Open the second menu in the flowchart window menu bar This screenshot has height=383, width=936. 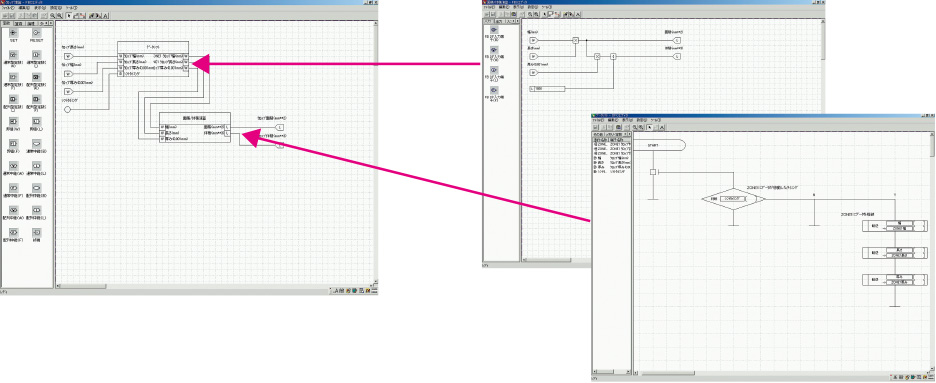pos(612,121)
